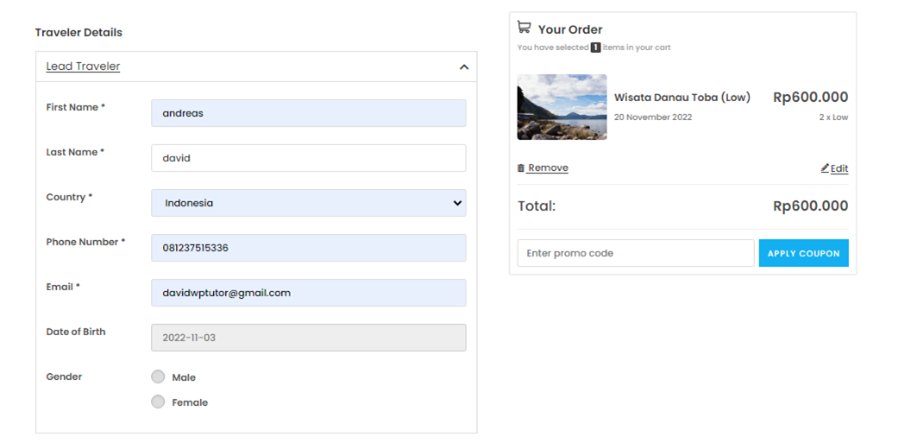Click the trash icon beside Remove

click(x=521, y=168)
